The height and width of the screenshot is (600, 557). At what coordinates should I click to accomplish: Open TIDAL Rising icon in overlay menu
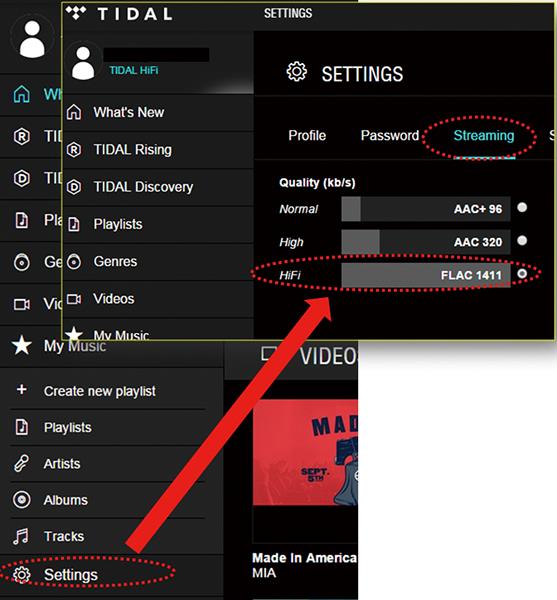(74, 150)
